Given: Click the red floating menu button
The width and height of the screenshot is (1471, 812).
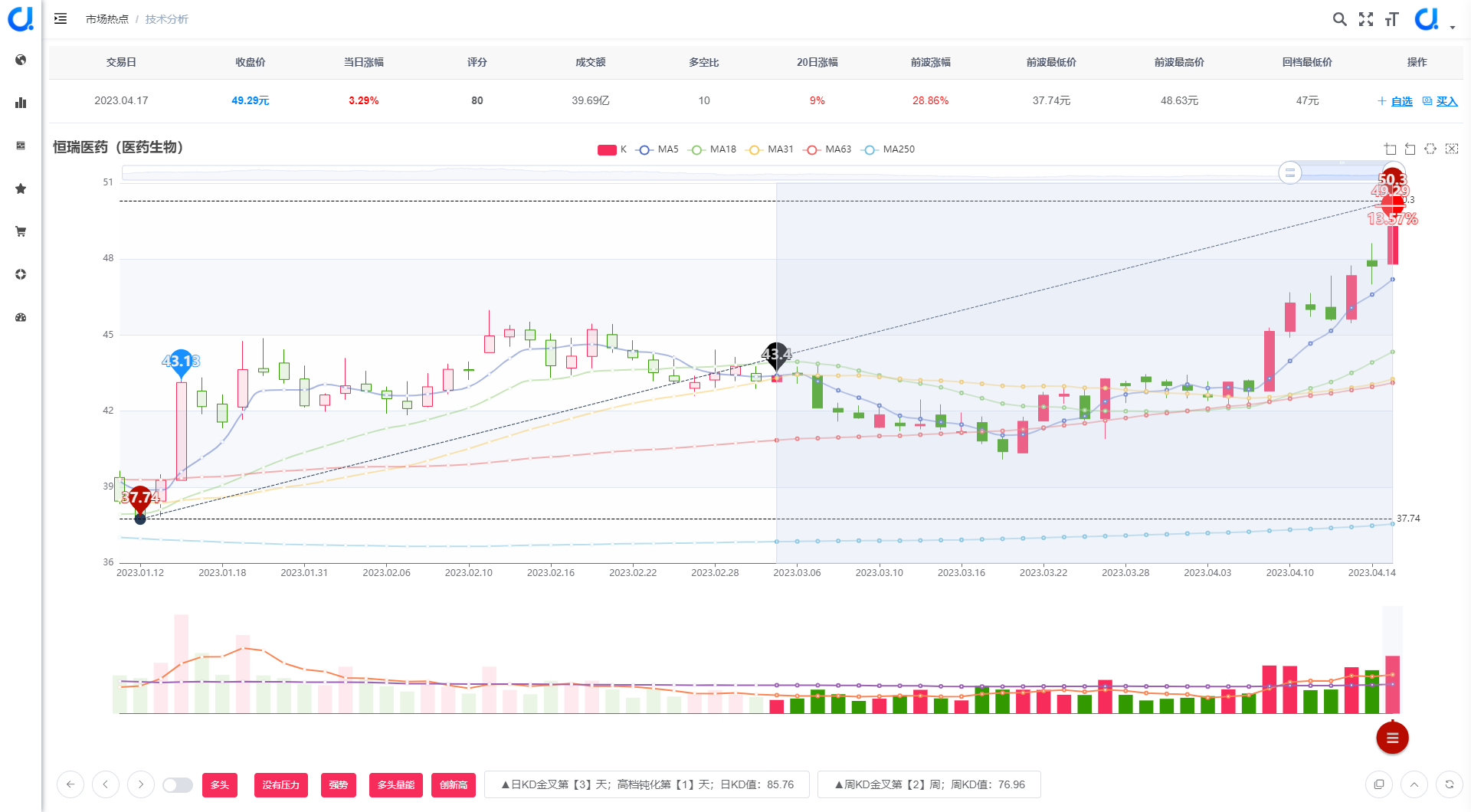Looking at the screenshot, I should (x=1392, y=738).
